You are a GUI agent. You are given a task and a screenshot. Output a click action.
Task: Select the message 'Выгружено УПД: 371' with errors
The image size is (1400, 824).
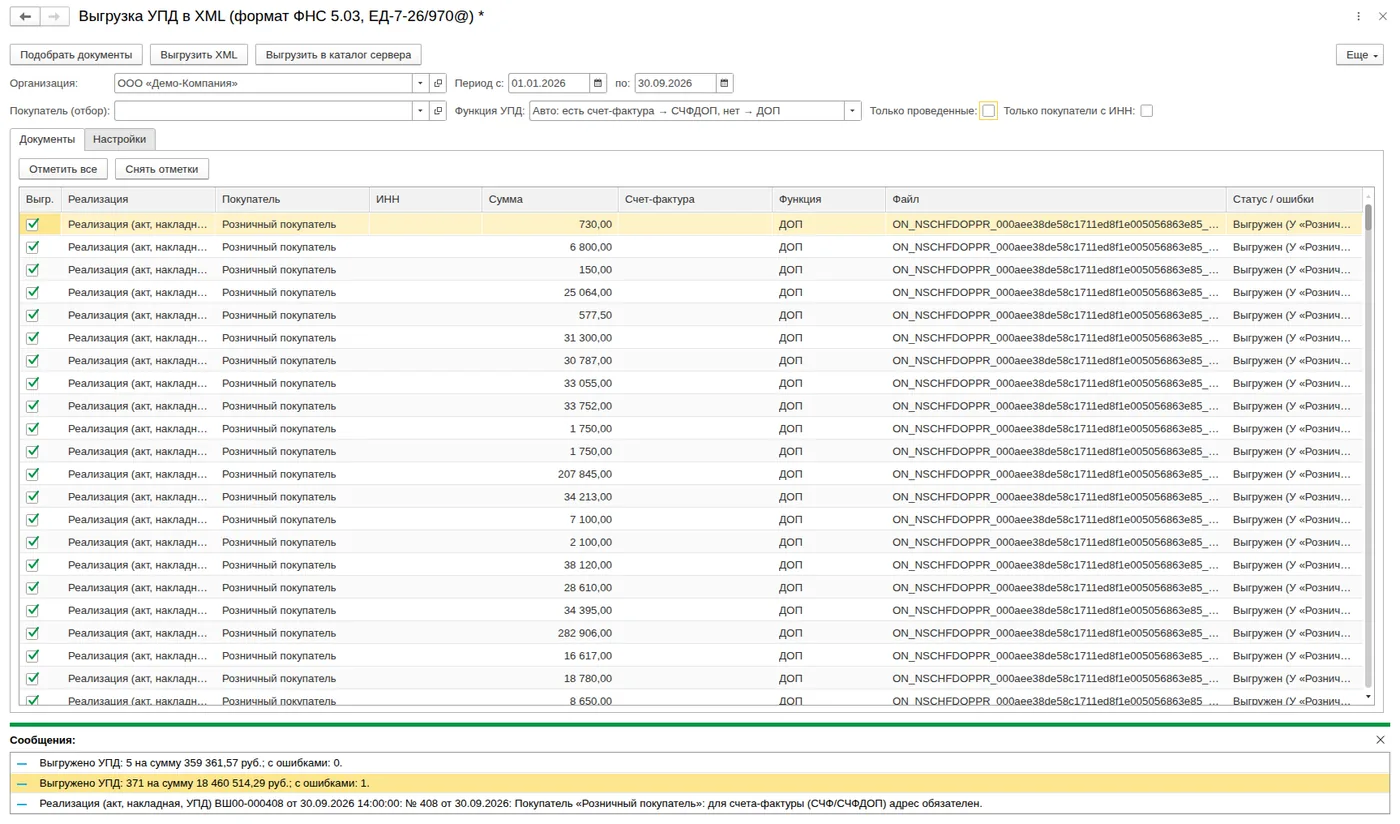click(700, 783)
